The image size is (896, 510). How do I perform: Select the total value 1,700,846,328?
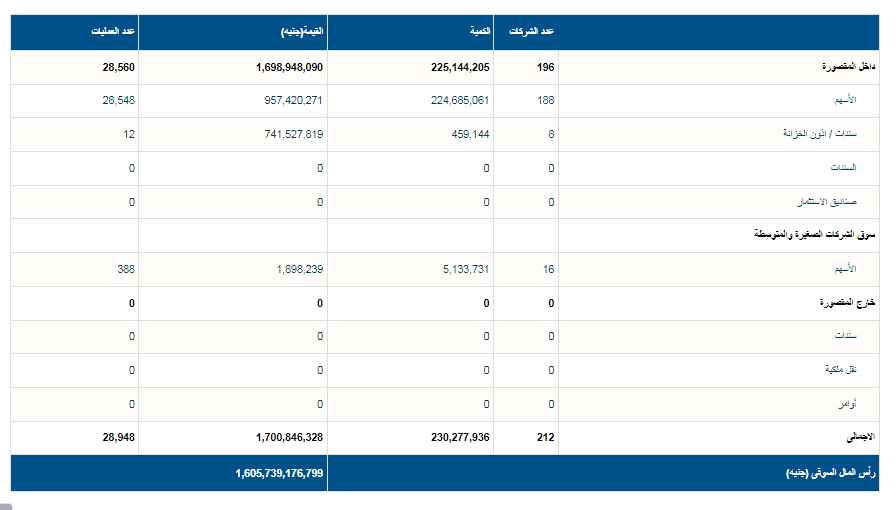282,437
